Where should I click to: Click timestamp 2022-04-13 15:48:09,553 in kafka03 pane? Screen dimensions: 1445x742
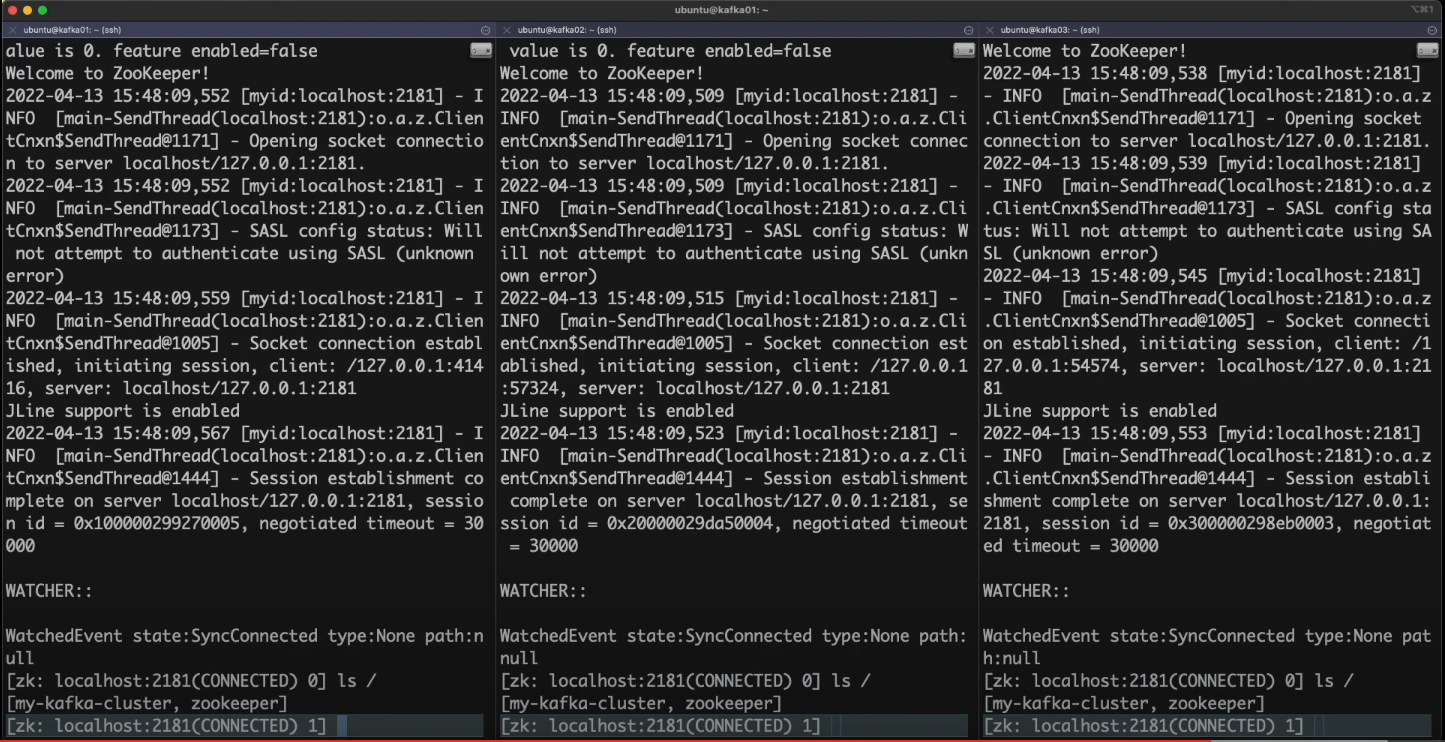1095,433
